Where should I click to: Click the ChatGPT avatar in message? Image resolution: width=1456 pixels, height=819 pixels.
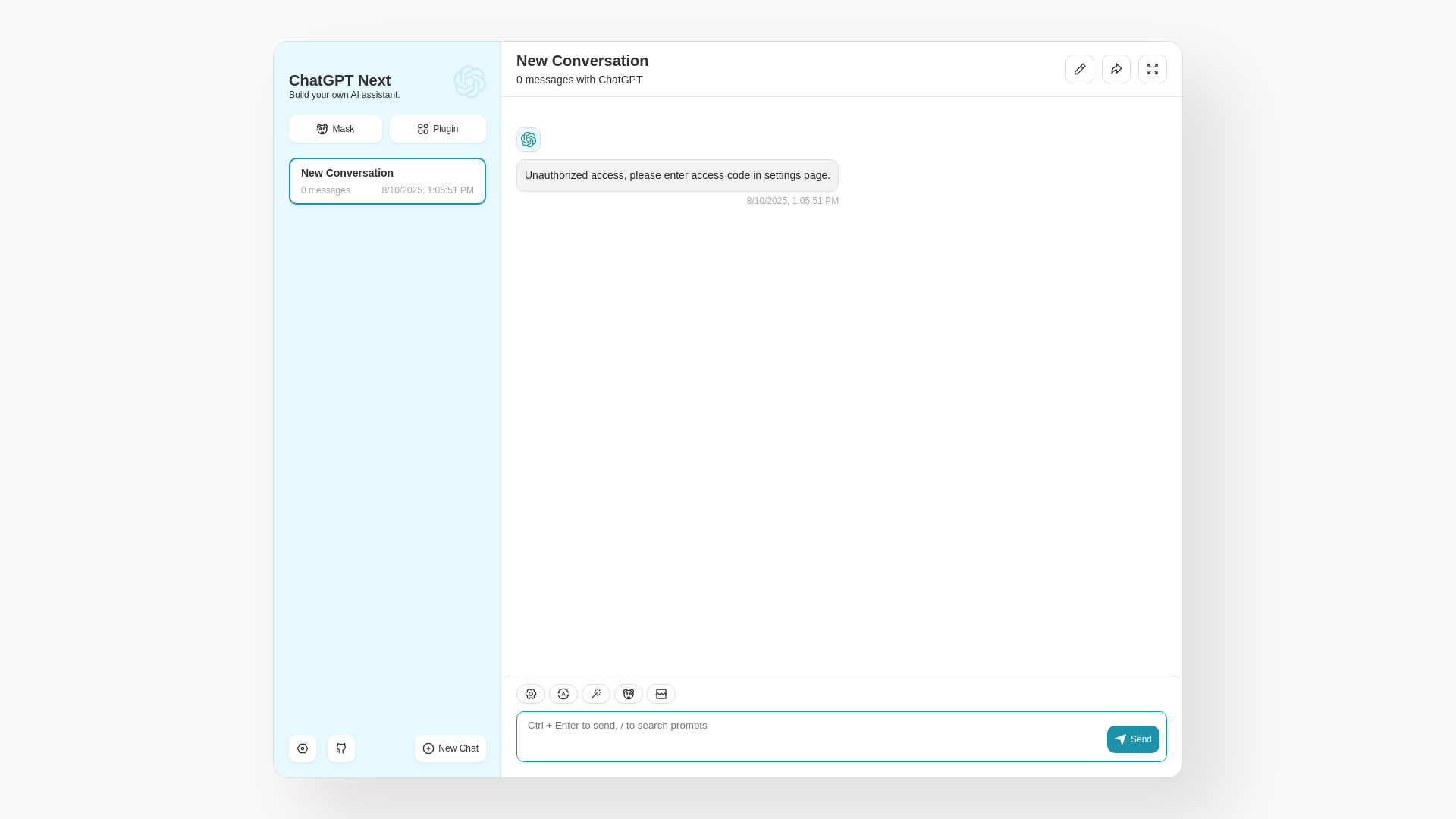tap(529, 140)
